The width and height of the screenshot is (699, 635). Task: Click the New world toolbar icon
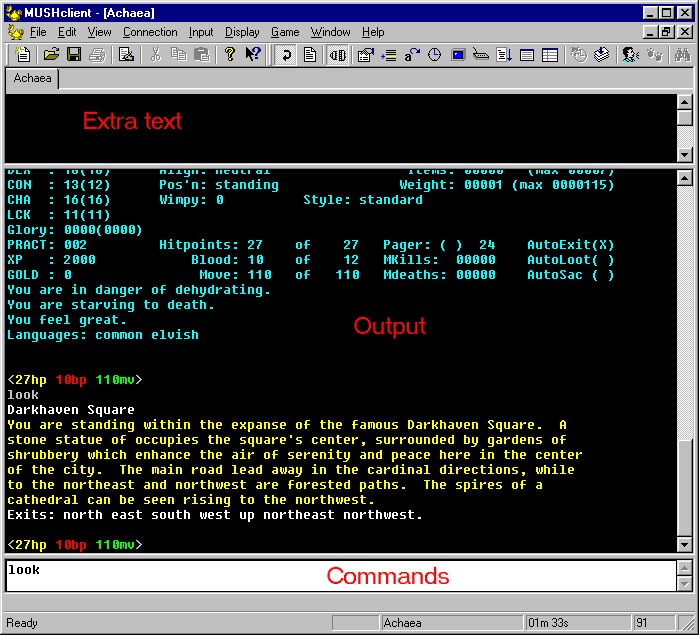[23, 55]
